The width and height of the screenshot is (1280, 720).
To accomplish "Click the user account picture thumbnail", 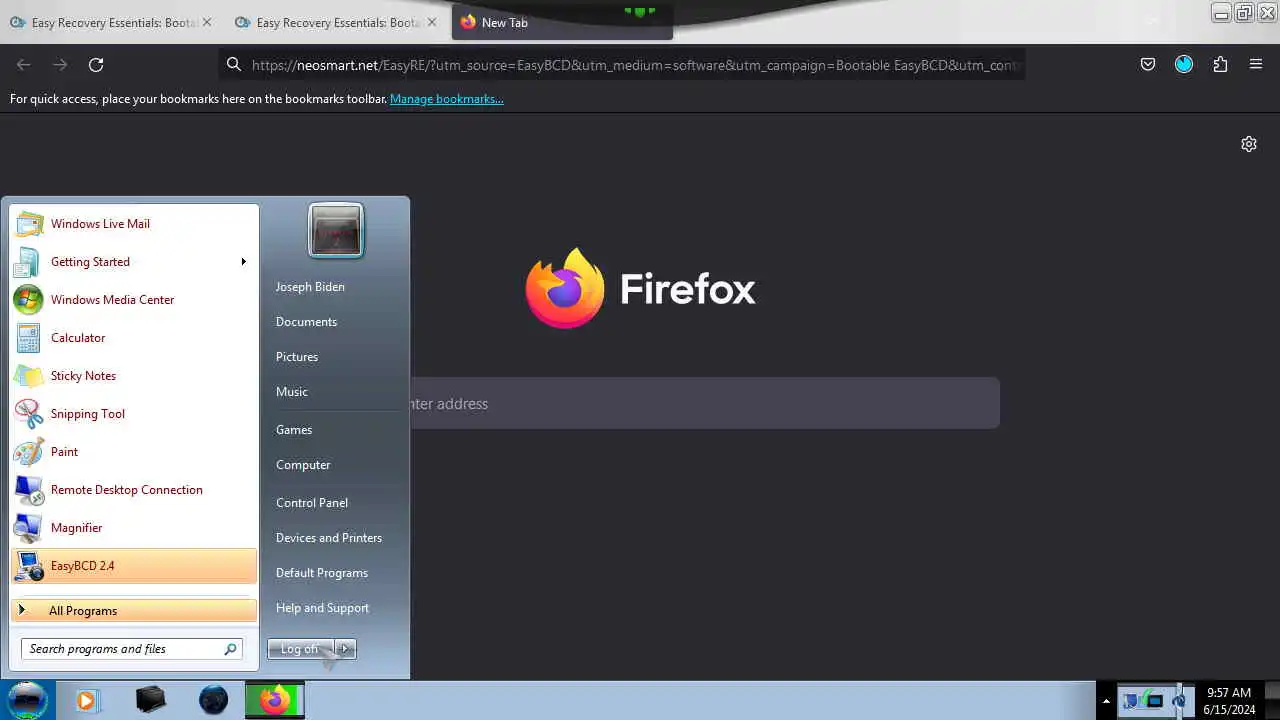I will 336,231.
